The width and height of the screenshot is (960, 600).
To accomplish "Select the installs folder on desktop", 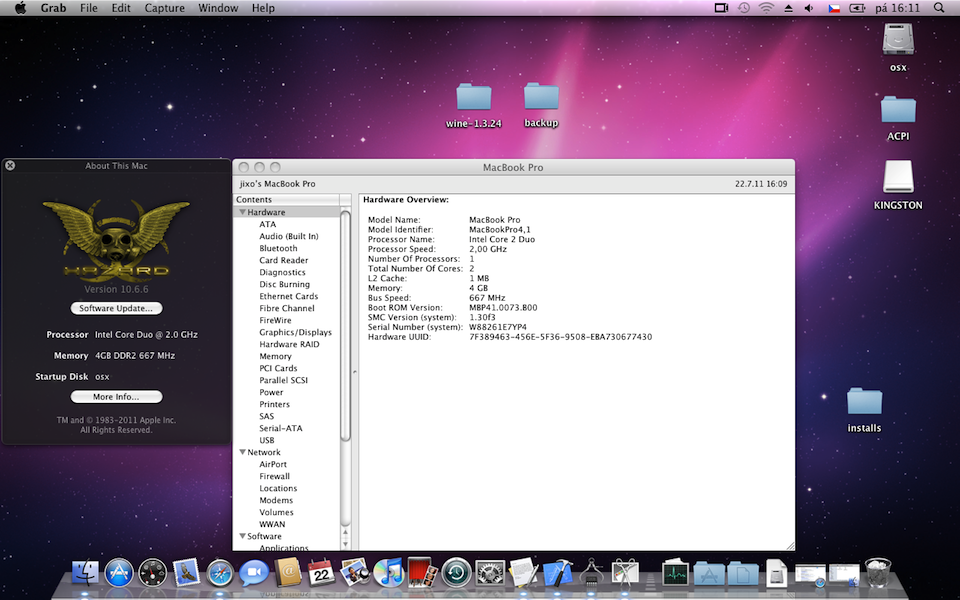I will (x=864, y=402).
